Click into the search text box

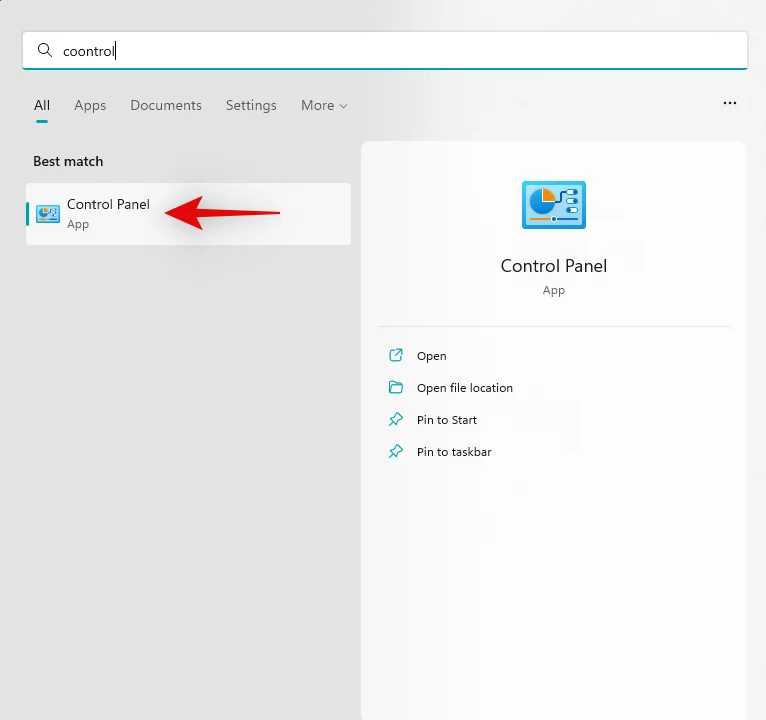(x=400, y=50)
